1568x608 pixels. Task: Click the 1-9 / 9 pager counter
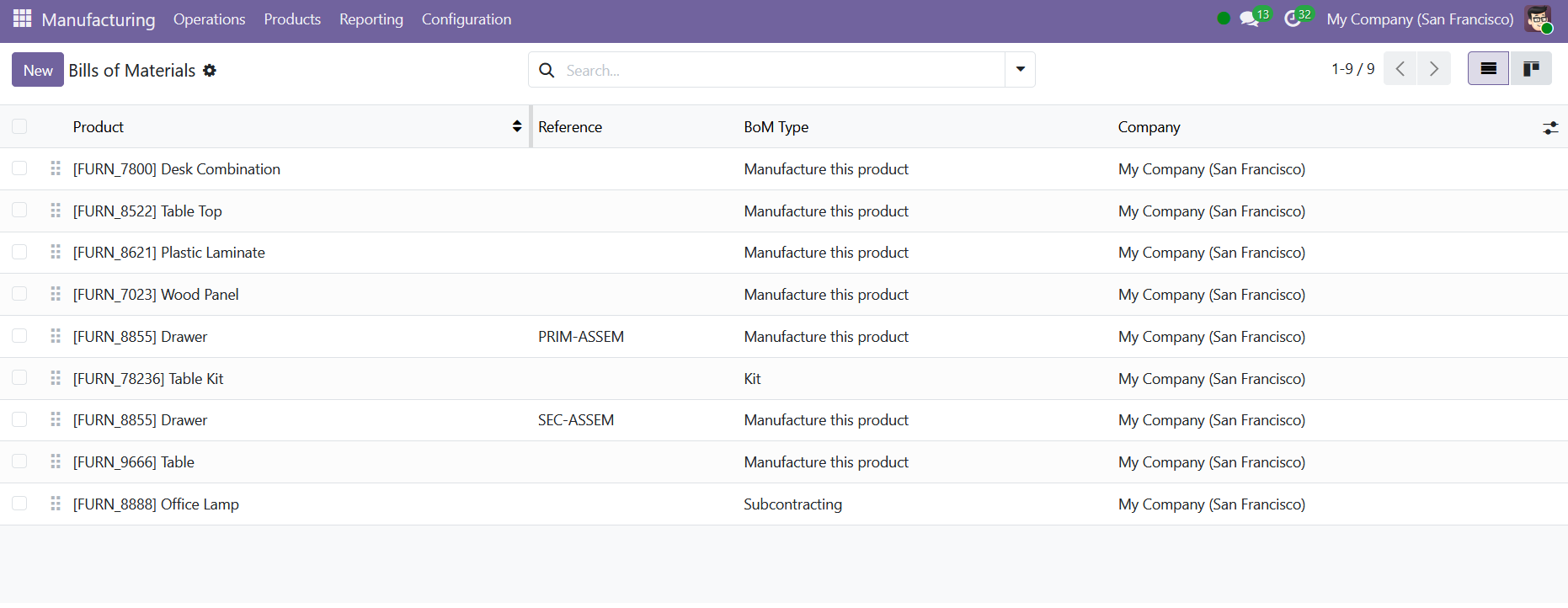pyautogui.click(x=1352, y=69)
